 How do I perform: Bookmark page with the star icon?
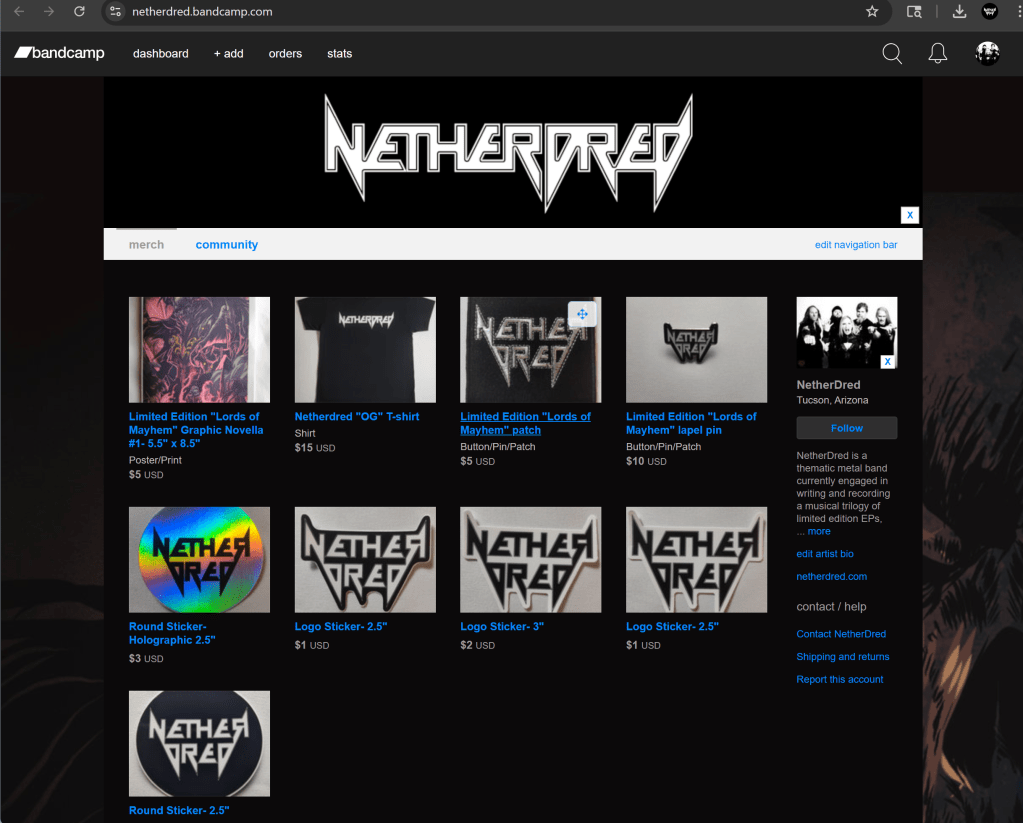click(x=872, y=12)
